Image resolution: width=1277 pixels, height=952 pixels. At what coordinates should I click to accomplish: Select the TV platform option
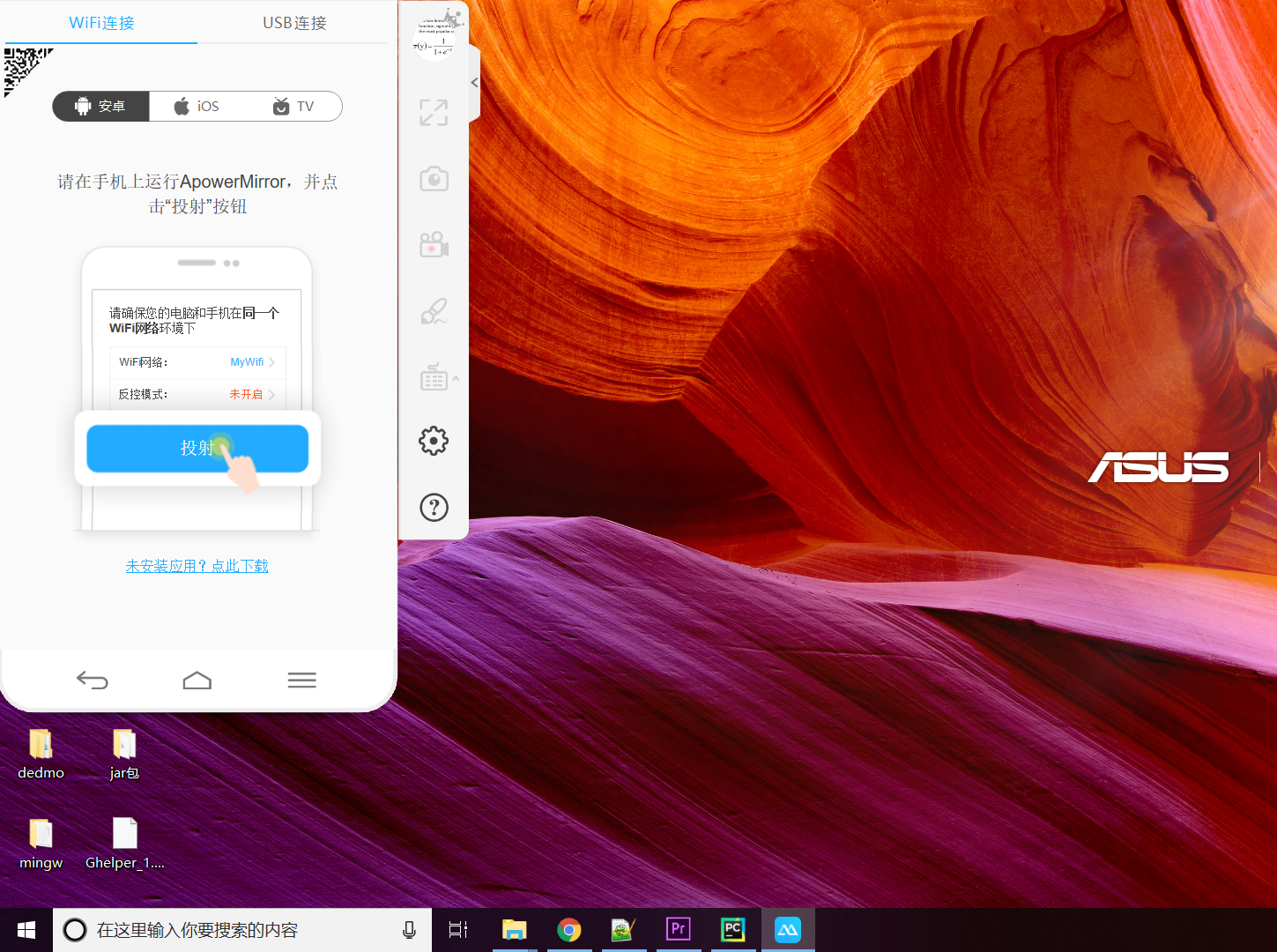coord(293,106)
